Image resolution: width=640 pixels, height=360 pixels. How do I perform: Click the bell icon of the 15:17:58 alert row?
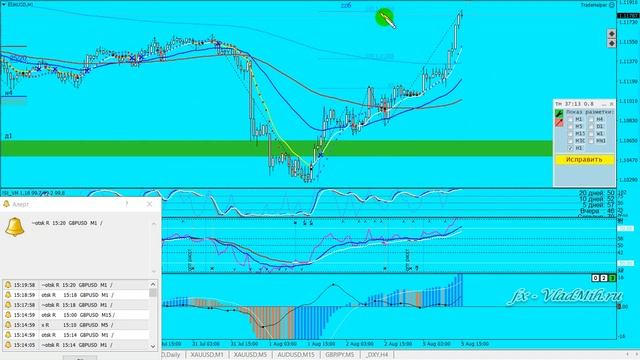(x=8, y=304)
